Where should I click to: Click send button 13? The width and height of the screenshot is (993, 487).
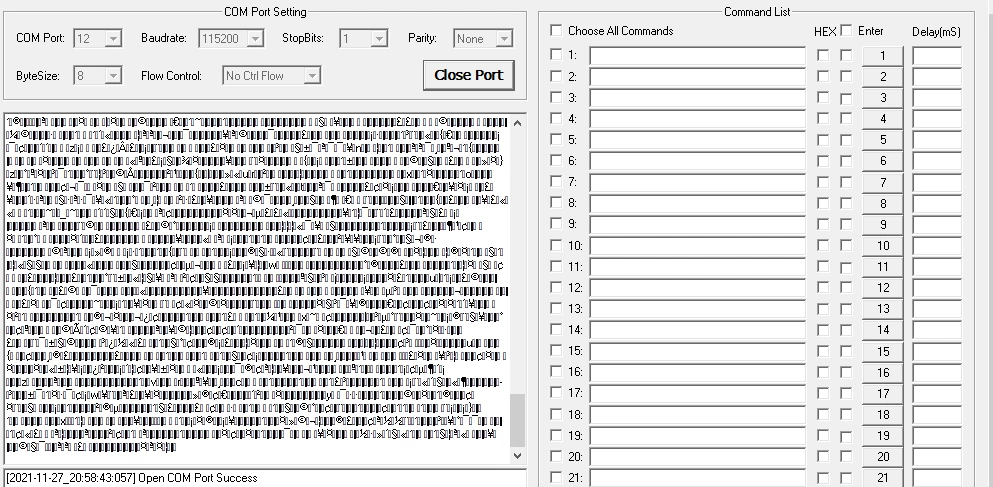pos(883,309)
